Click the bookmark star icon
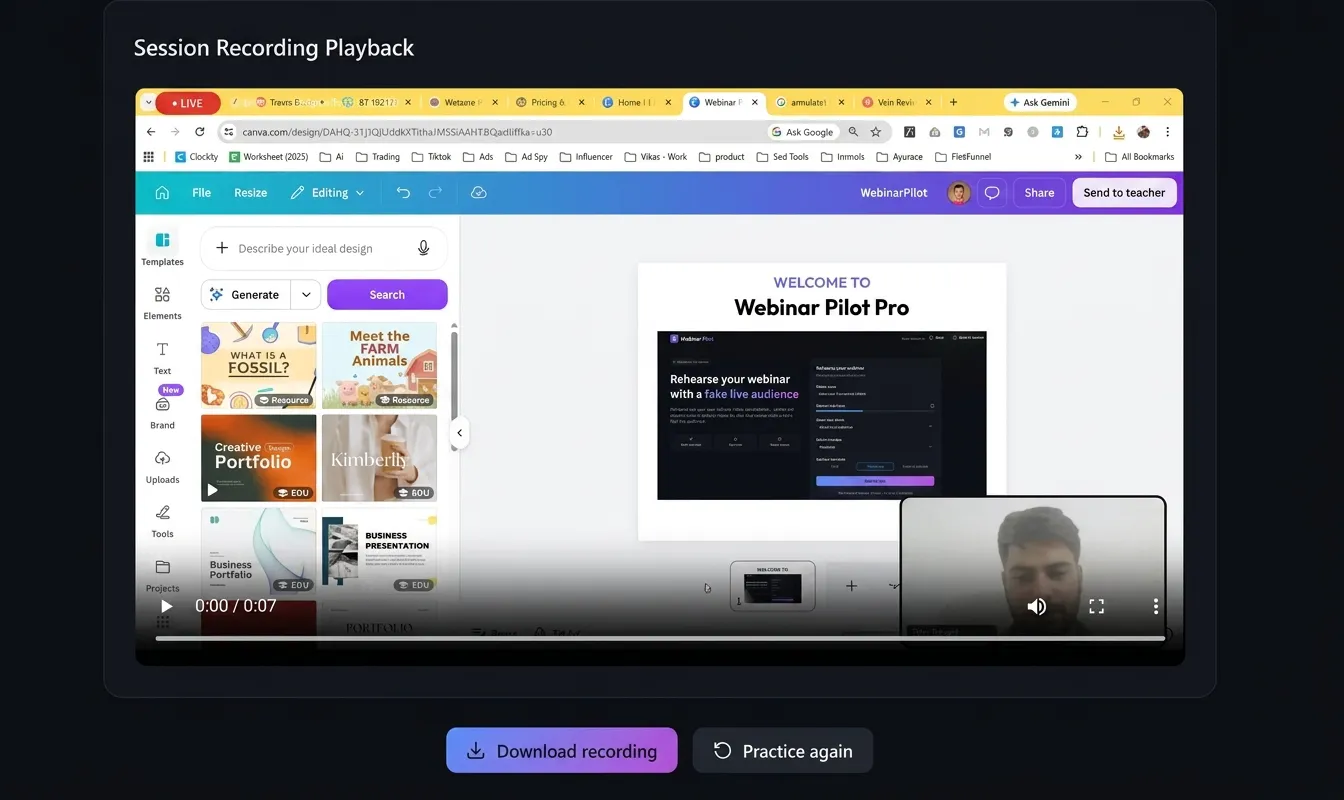 point(876,132)
